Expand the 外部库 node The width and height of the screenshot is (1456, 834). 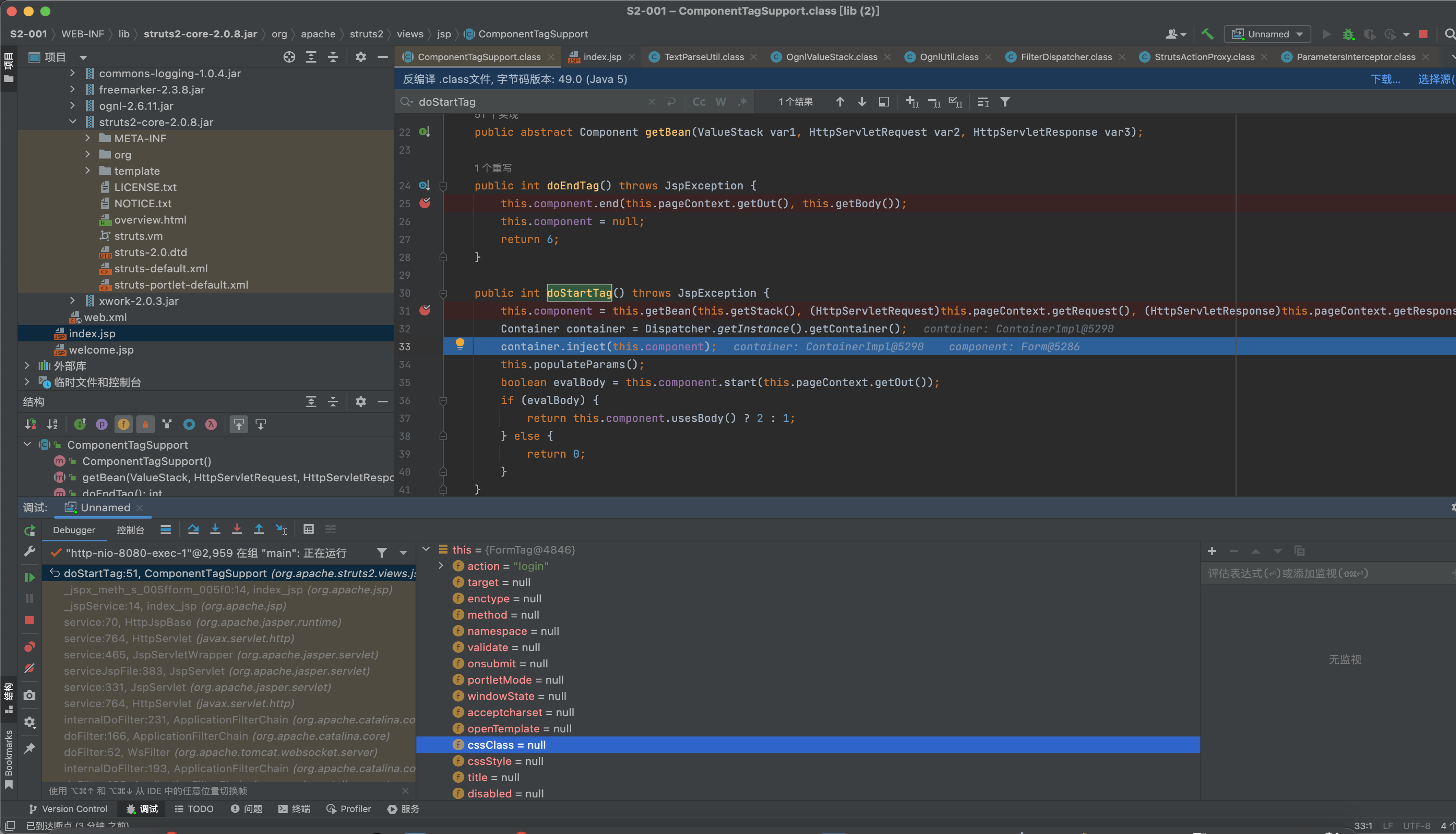point(27,365)
